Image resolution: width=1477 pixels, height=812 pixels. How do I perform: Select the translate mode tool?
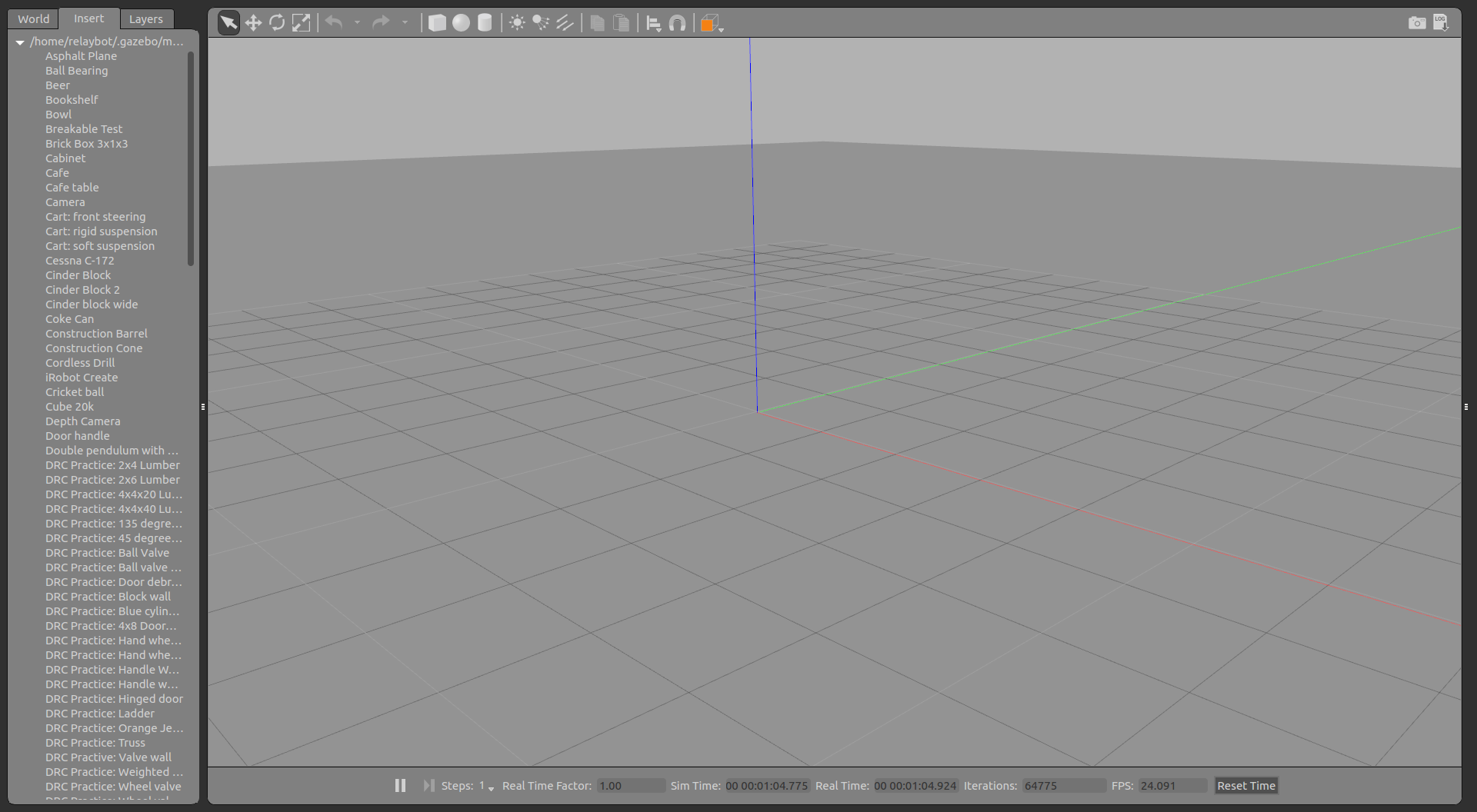[x=253, y=23]
